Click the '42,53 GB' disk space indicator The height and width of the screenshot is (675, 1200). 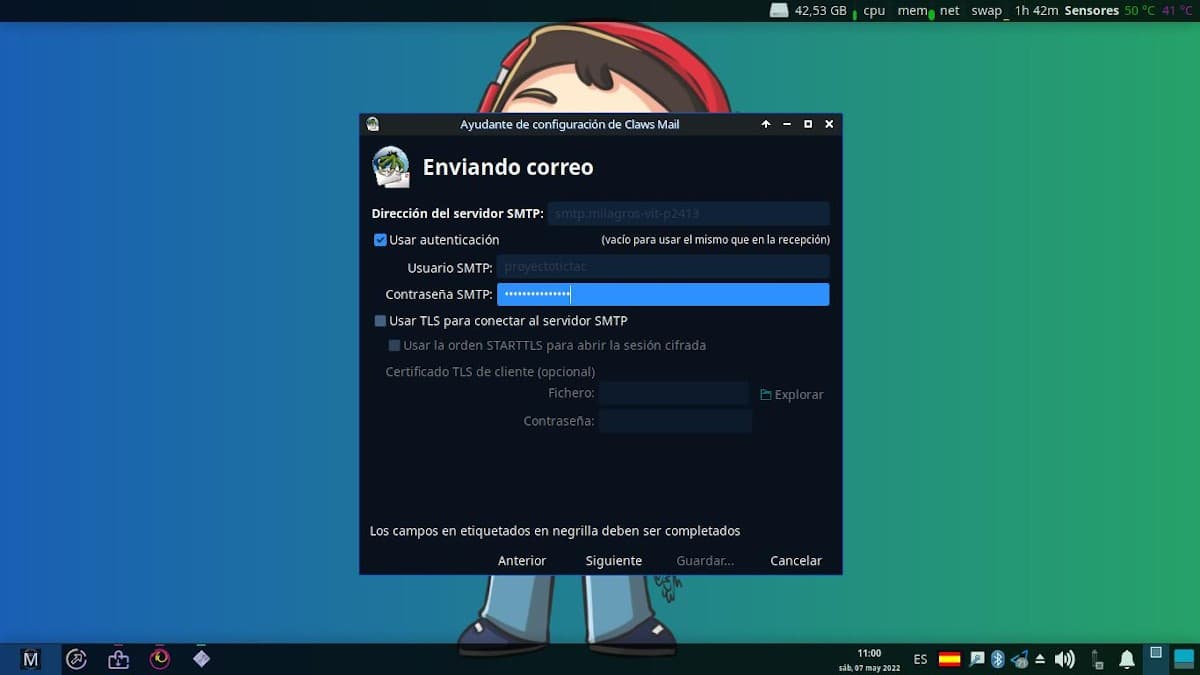point(820,10)
